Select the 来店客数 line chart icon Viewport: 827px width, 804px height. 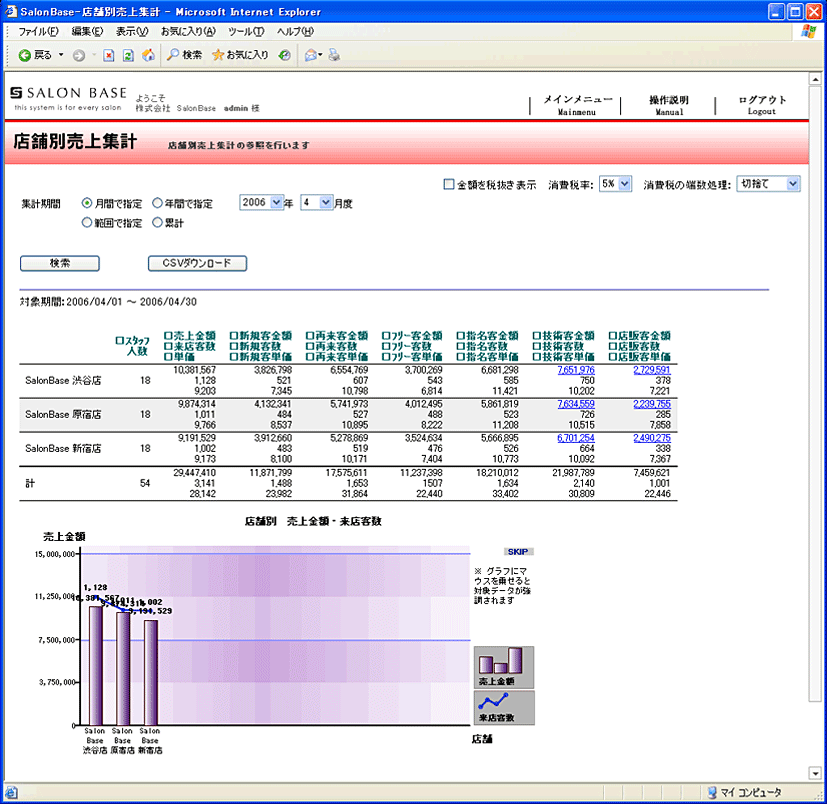coord(504,707)
